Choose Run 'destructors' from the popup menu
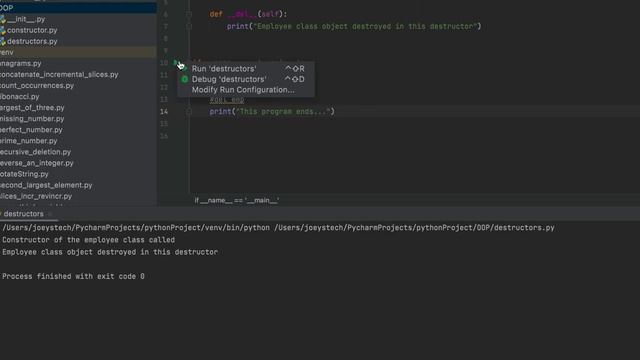 [x=246, y=69]
